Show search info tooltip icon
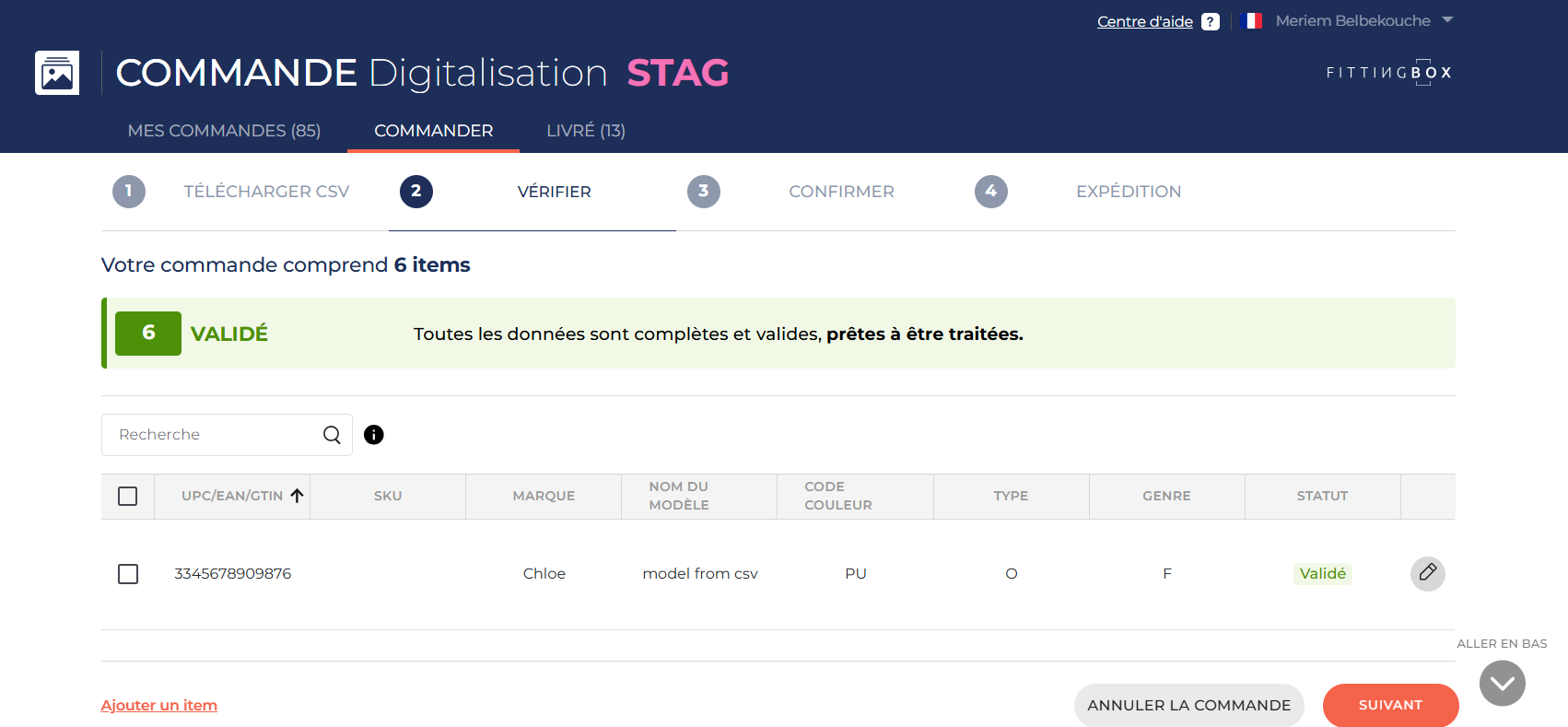1568x727 pixels. click(x=373, y=435)
